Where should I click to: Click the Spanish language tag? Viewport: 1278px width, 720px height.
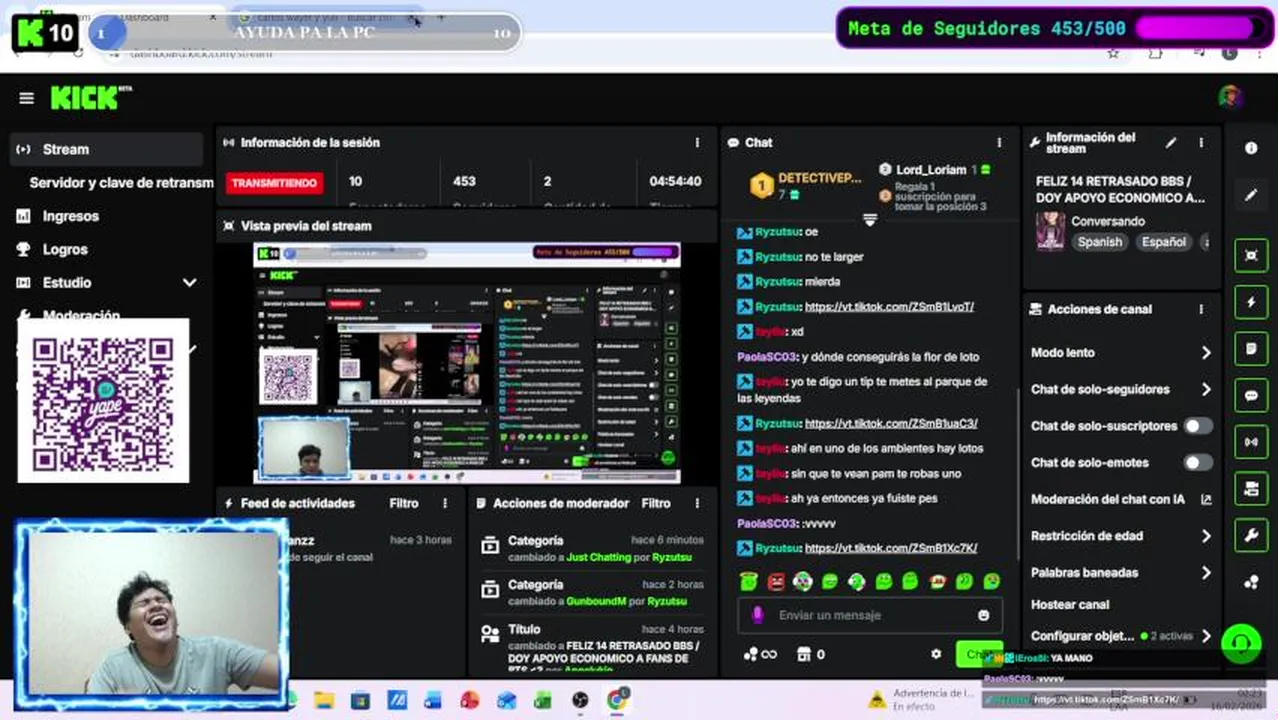pyautogui.click(x=1099, y=242)
